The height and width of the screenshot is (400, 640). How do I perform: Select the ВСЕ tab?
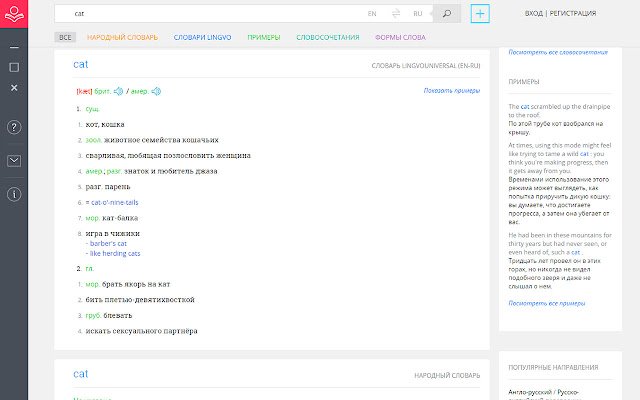click(x=65, y=38)
